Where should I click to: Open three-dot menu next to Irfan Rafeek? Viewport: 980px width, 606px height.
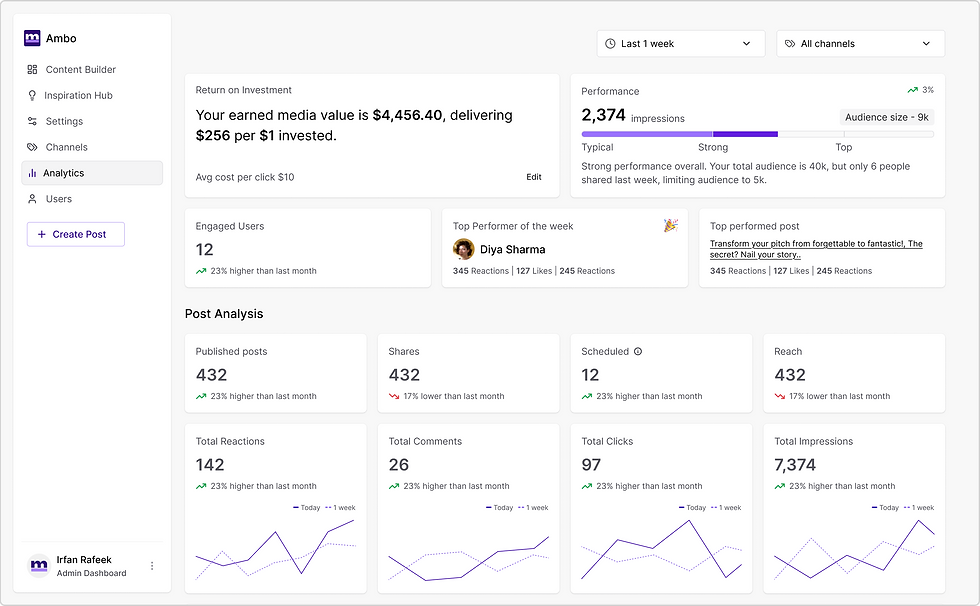pyautogui.click(x=152, y=566)
